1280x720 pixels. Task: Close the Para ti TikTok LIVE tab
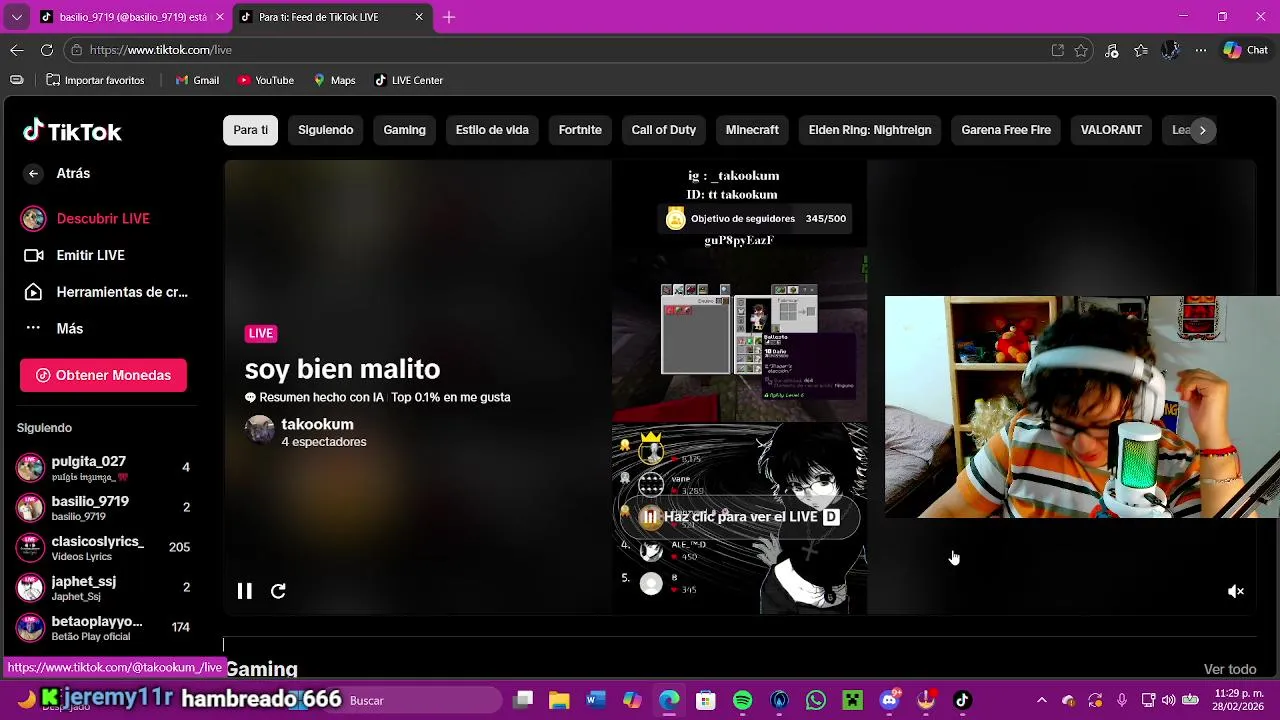pyautogui.click(x=419, y=17)
